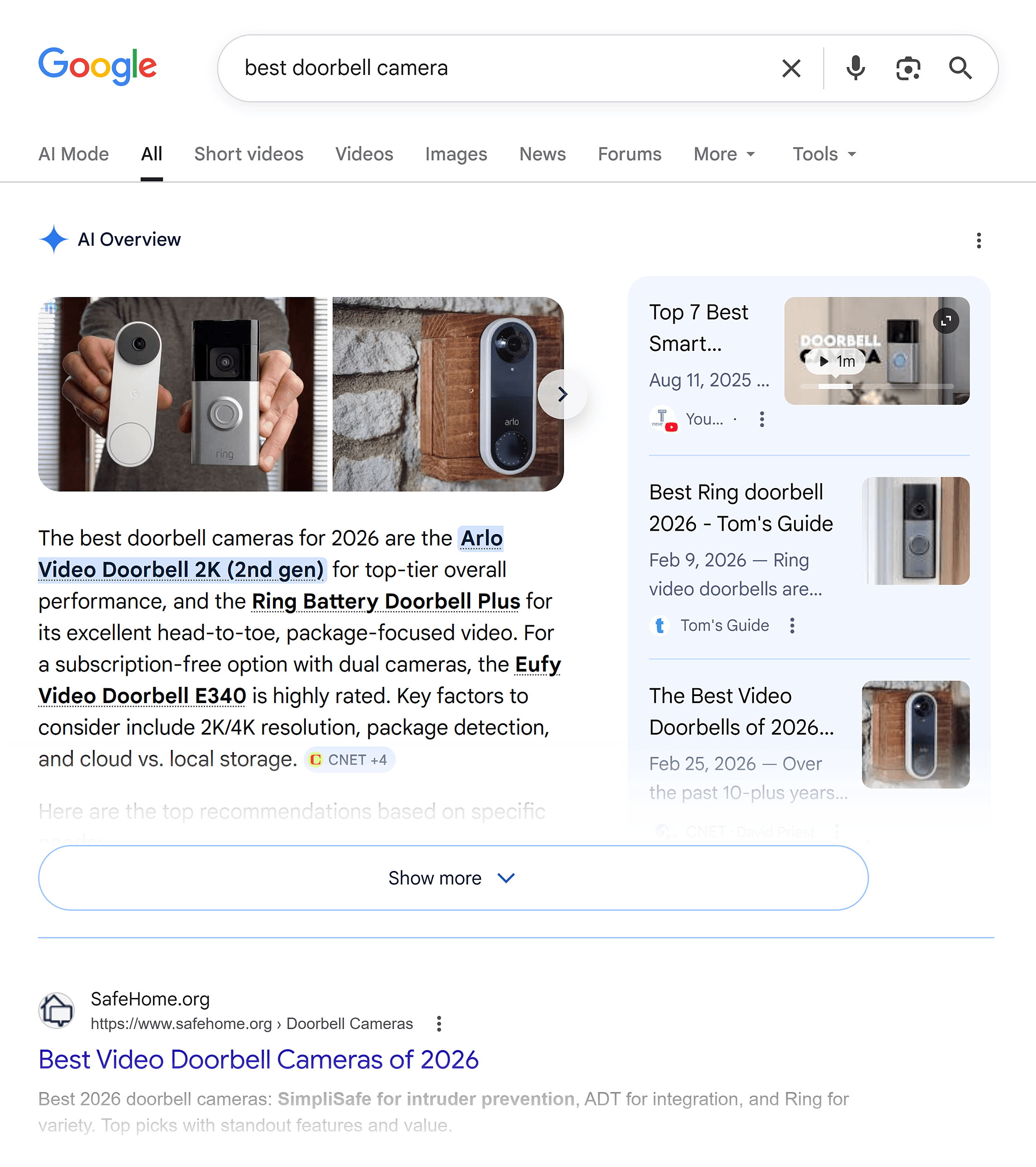This screenshot has width=1036, height=1167.
Task: Click the voice search microphone icon
Action: [x=855, y=68]
